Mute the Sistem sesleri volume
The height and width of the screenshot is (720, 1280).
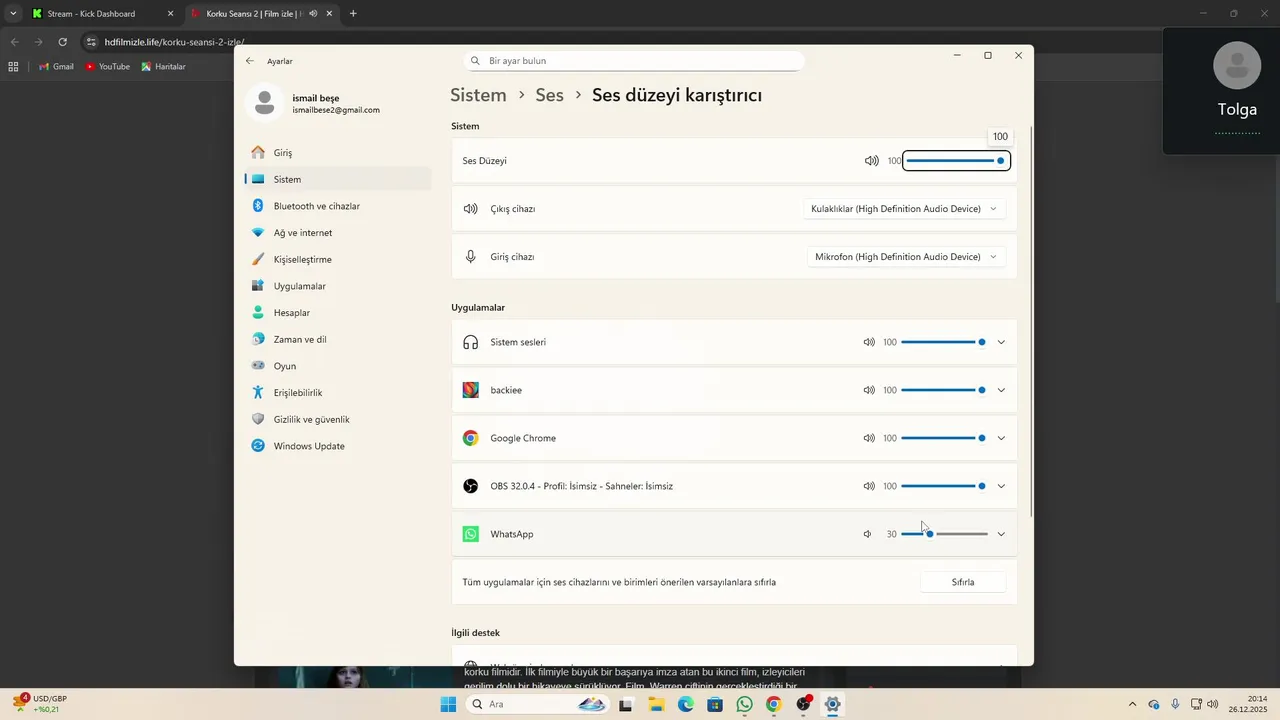(869, 342)
